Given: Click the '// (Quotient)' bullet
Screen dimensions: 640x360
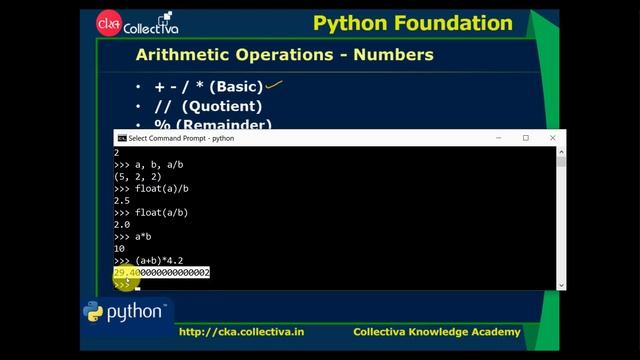Looking at the screenshot, I should 208,107.
